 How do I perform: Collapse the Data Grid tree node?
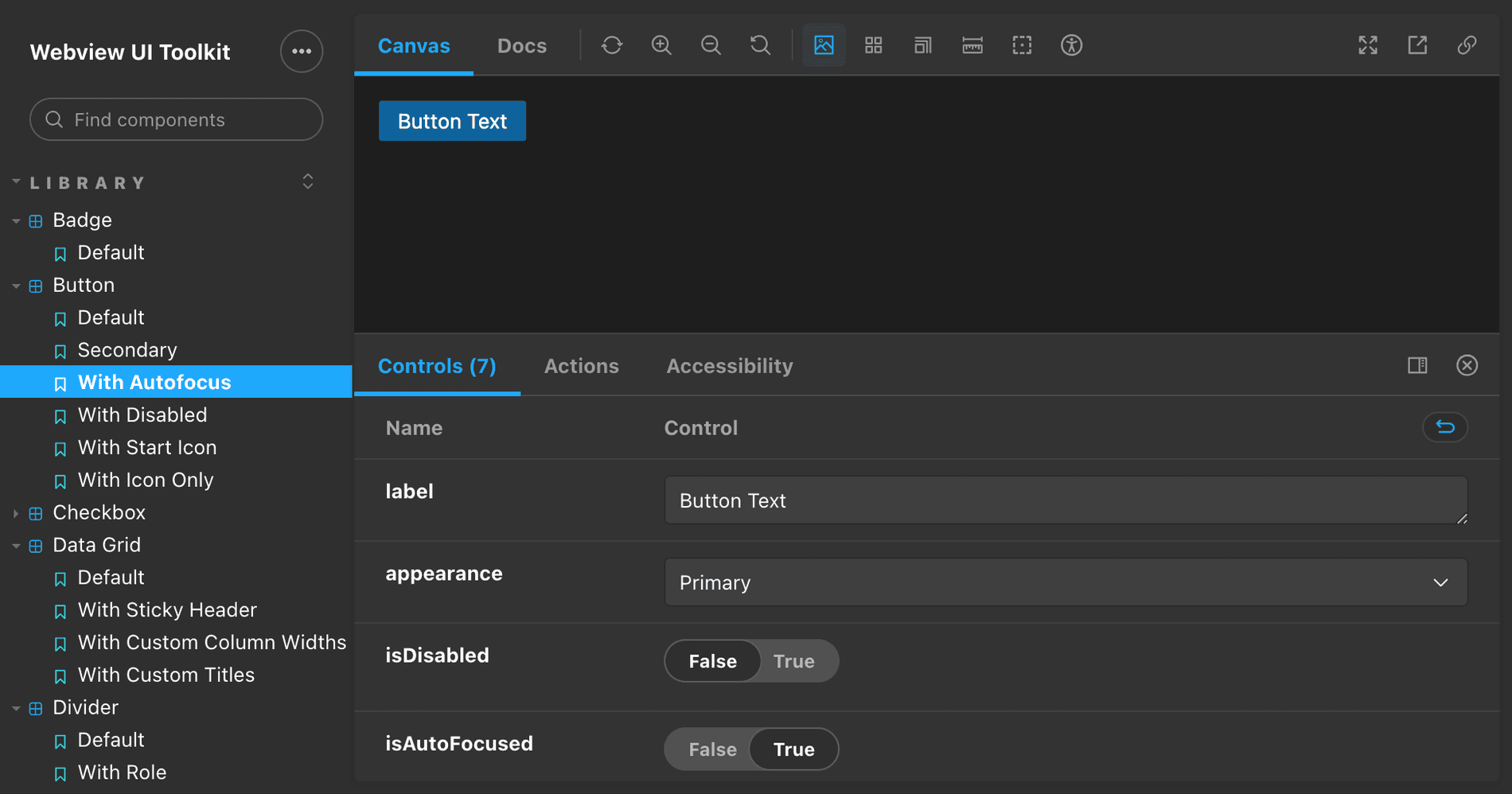16,547
